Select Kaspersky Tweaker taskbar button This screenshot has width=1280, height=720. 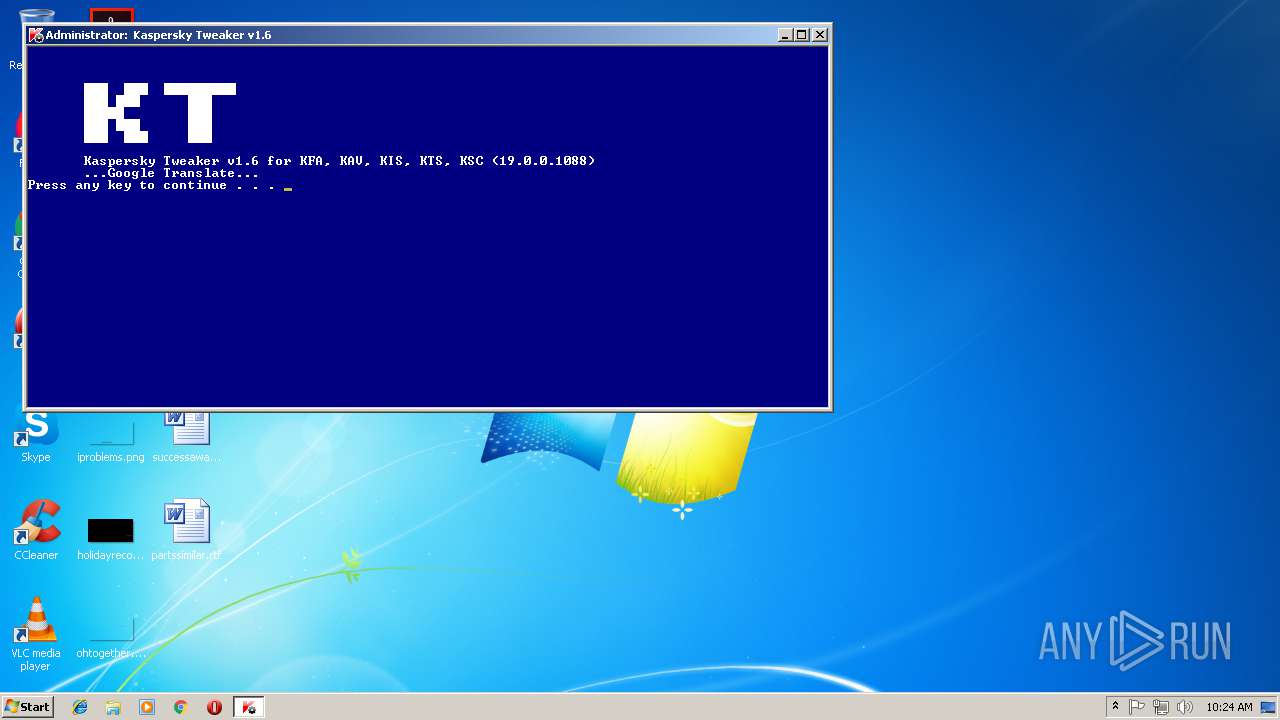tap(248, 707)
